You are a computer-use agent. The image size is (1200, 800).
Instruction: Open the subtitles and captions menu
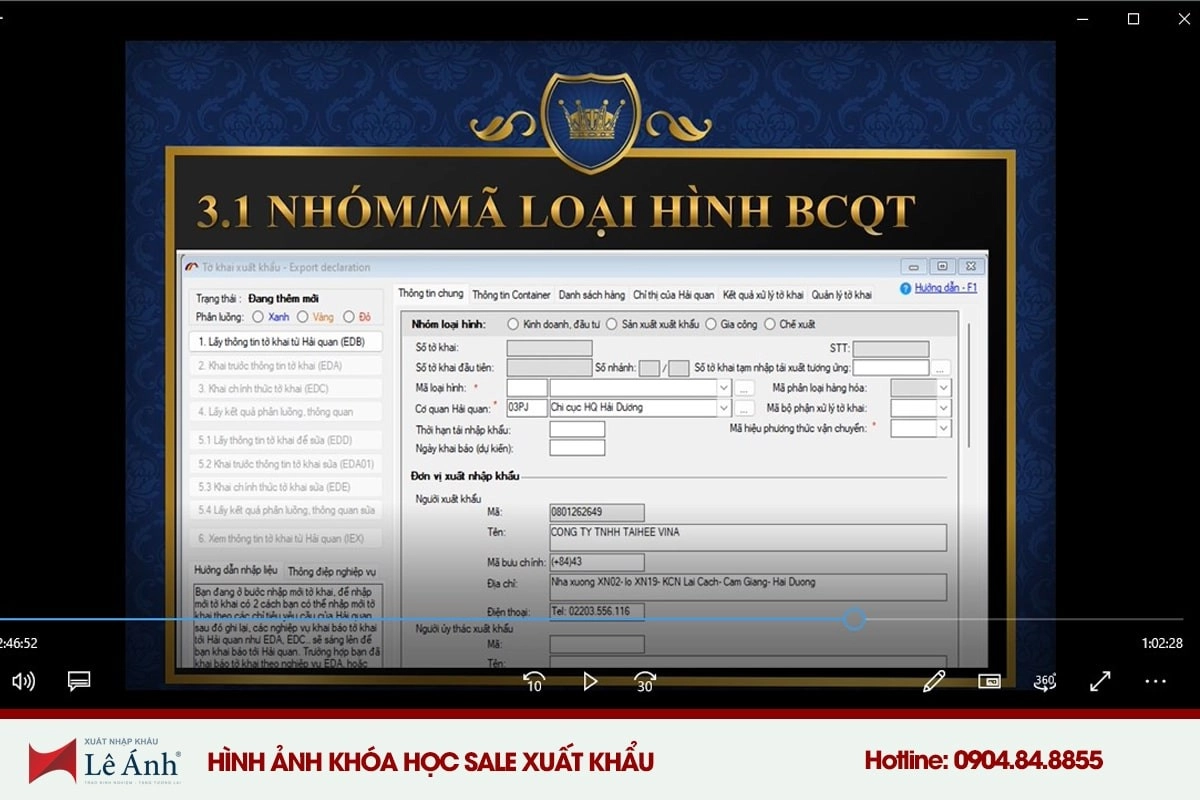tap(79, 681)
